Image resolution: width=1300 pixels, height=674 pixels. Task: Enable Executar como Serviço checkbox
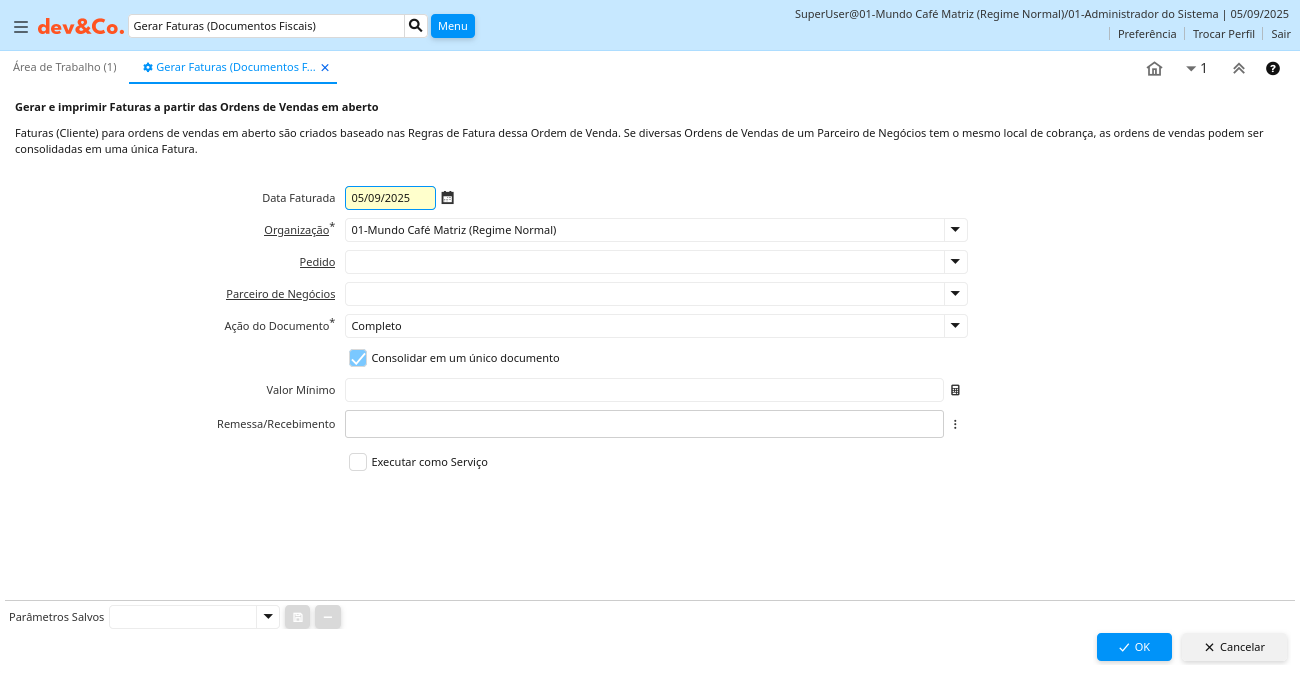[x=358, y=462]
